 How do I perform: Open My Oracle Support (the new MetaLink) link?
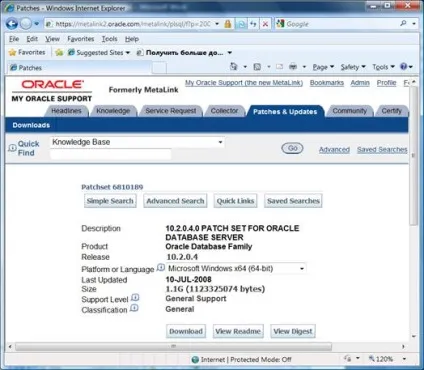pyautogui.click(x=244, y=83)
